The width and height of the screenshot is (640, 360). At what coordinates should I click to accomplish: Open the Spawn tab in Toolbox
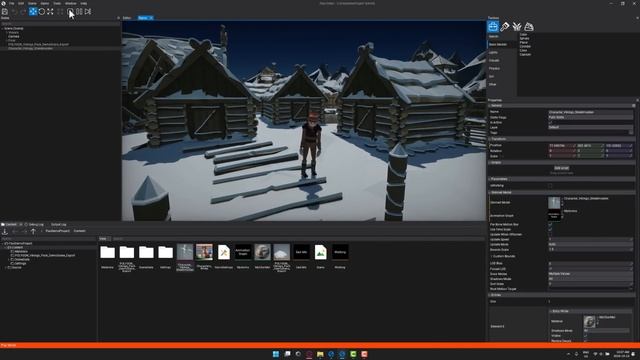tap(493, 27)
